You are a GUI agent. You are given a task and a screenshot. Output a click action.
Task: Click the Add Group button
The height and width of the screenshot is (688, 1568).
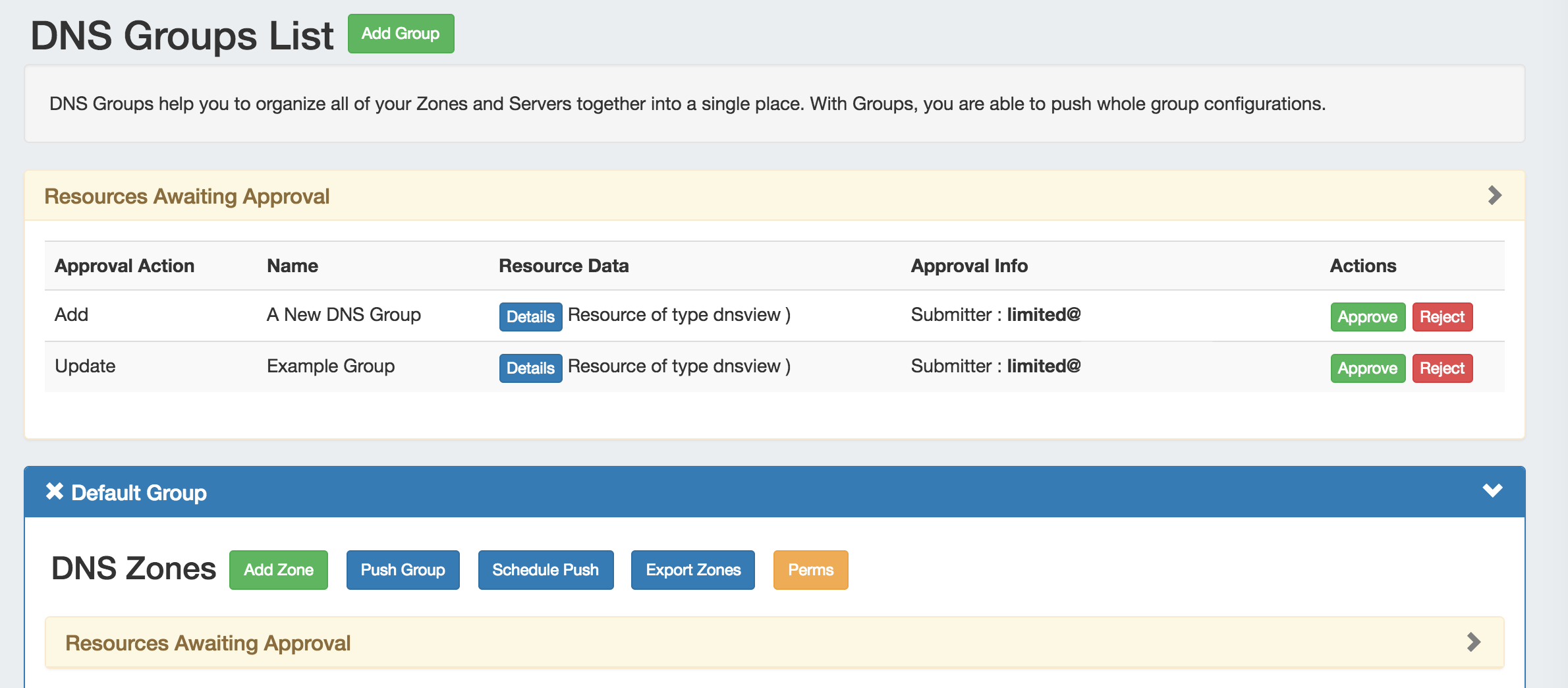[401, 34]
